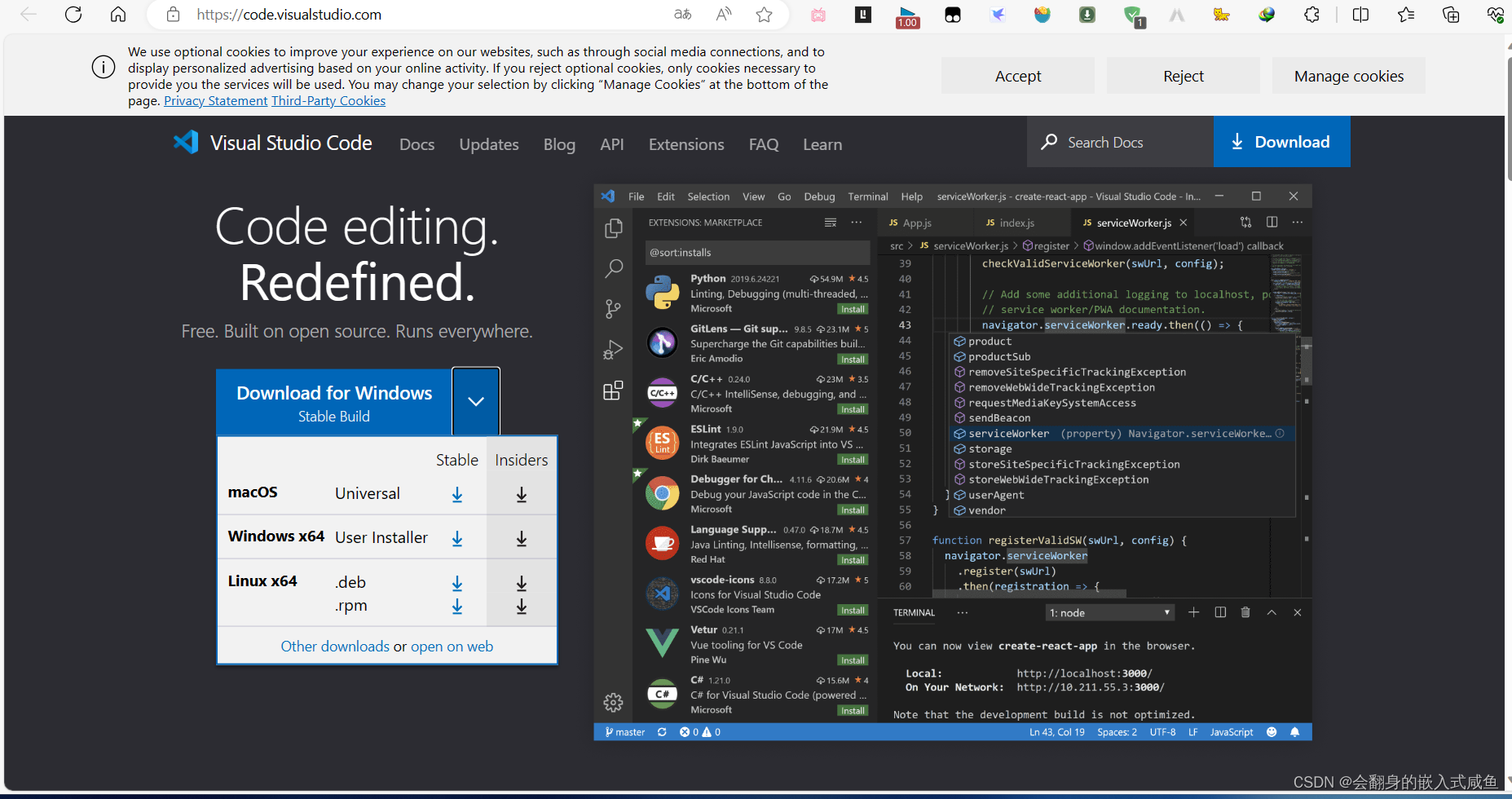Click the browser refresh icon
The image size is (1512, 799).
(73, 14)
